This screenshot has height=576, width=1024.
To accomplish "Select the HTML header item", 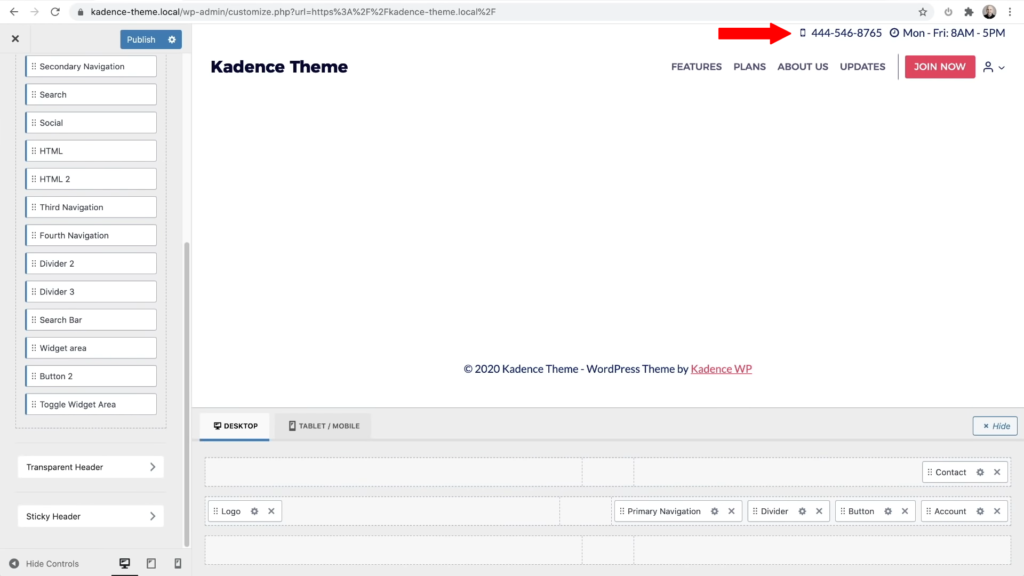I will click(x=91, y=151).
